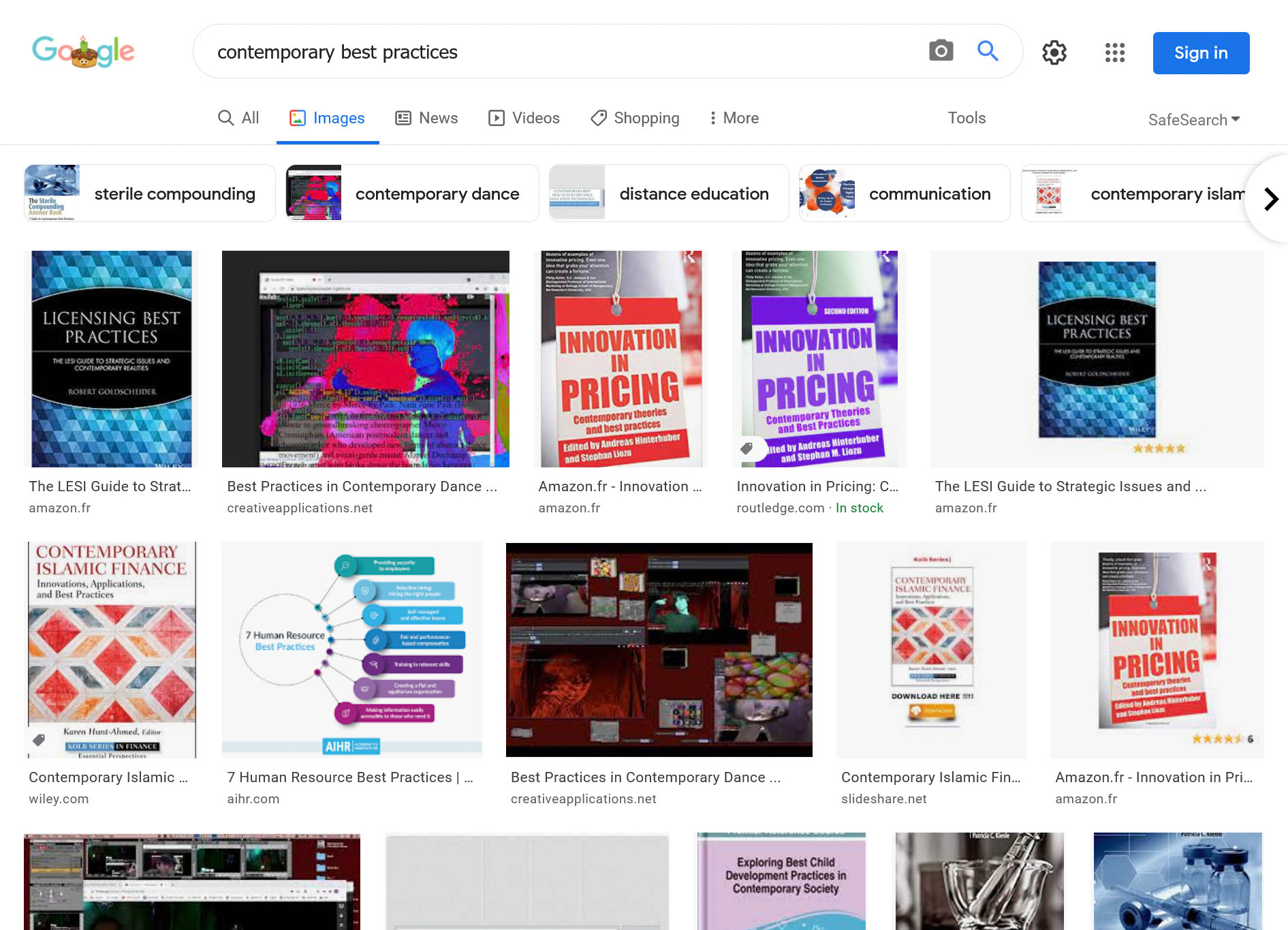
Task: Open the SafeSearch dropdown
Action: coord(1194,120)
